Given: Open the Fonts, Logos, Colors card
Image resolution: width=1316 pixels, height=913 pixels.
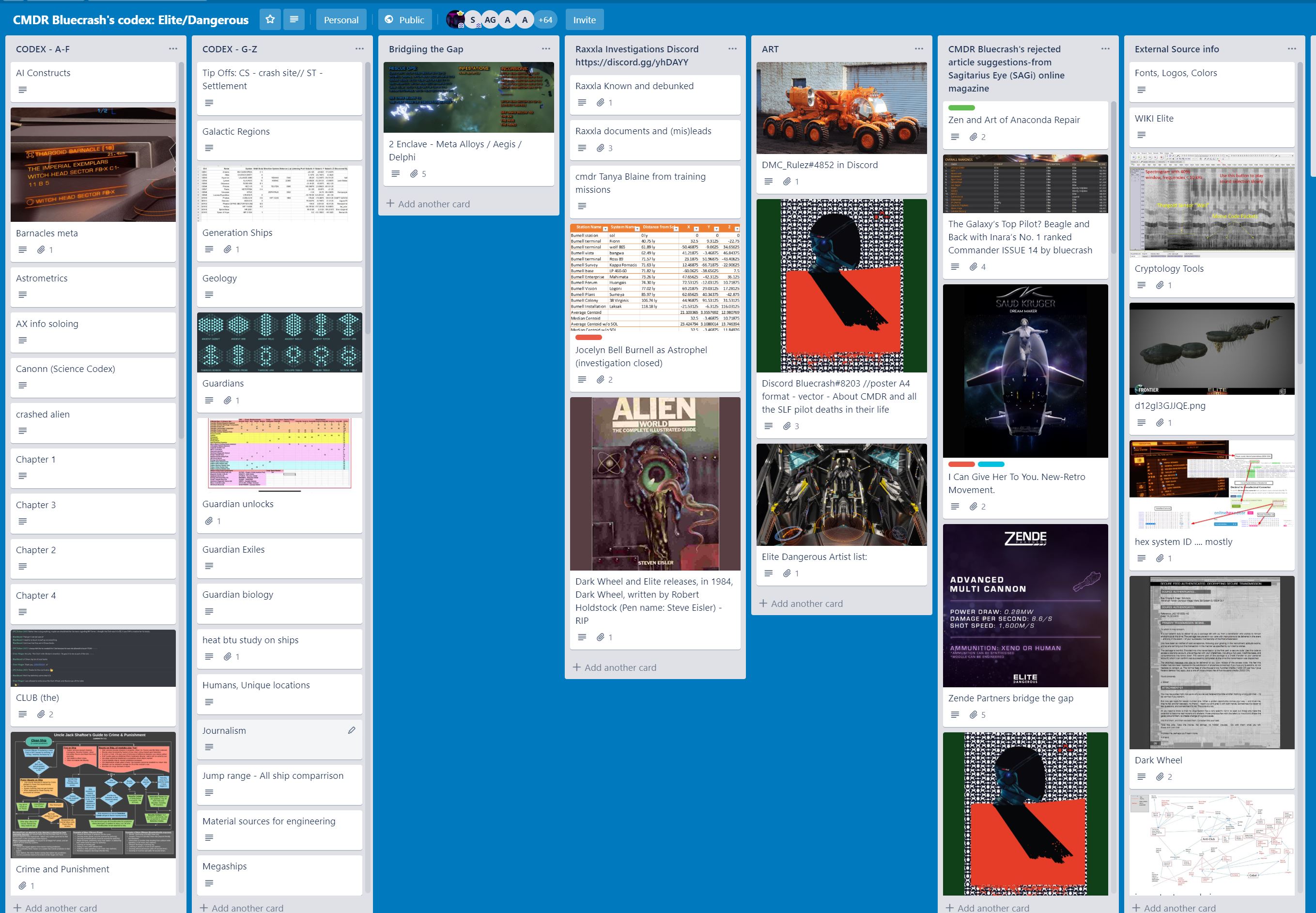Looking at the screenshot, I should (x=1212, y=82).
